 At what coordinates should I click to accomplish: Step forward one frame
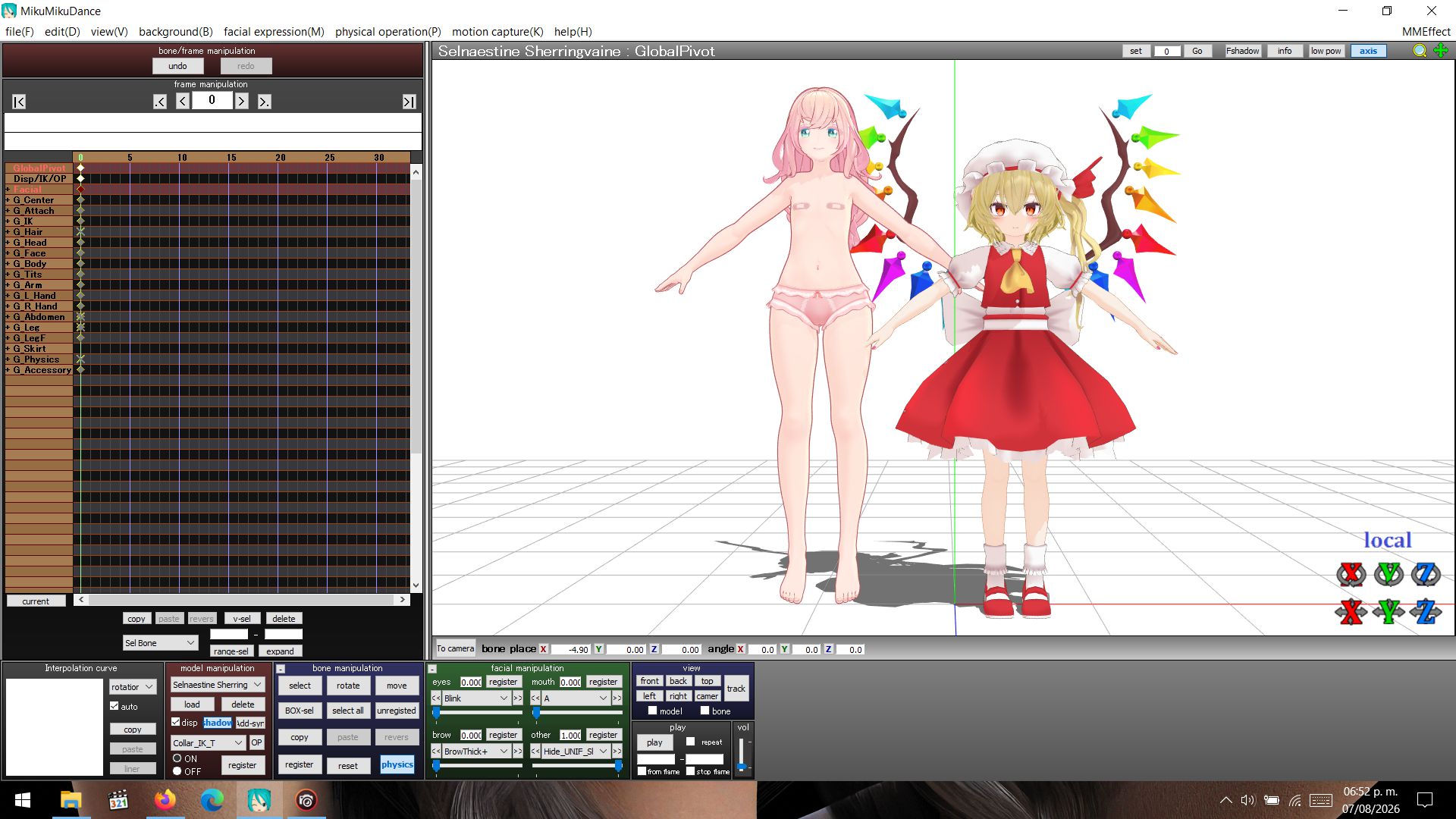point(241,102)
